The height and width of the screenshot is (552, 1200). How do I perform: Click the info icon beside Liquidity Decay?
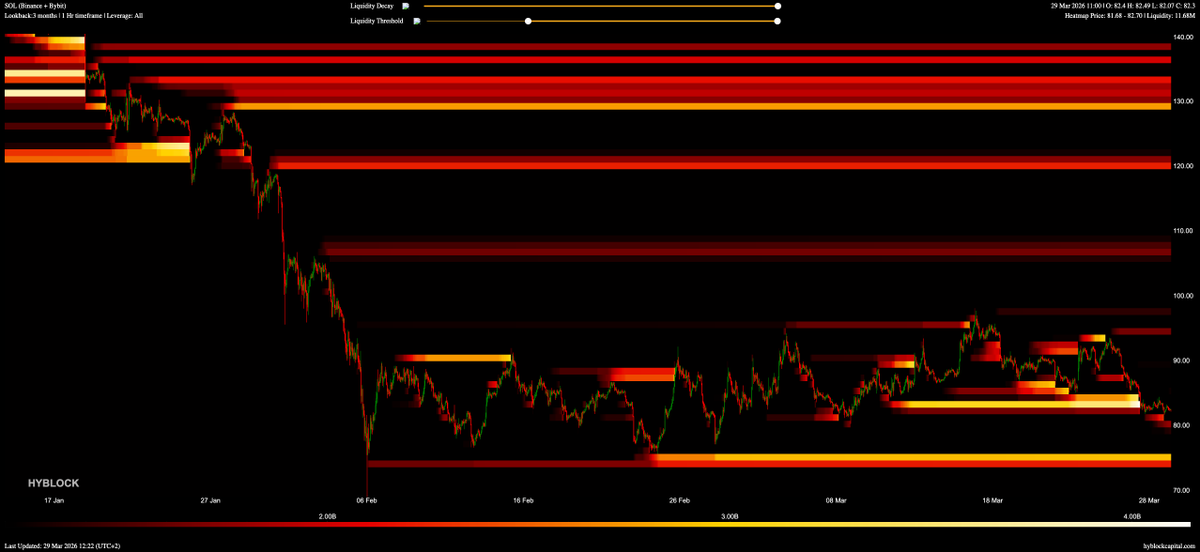coord(406,6)
